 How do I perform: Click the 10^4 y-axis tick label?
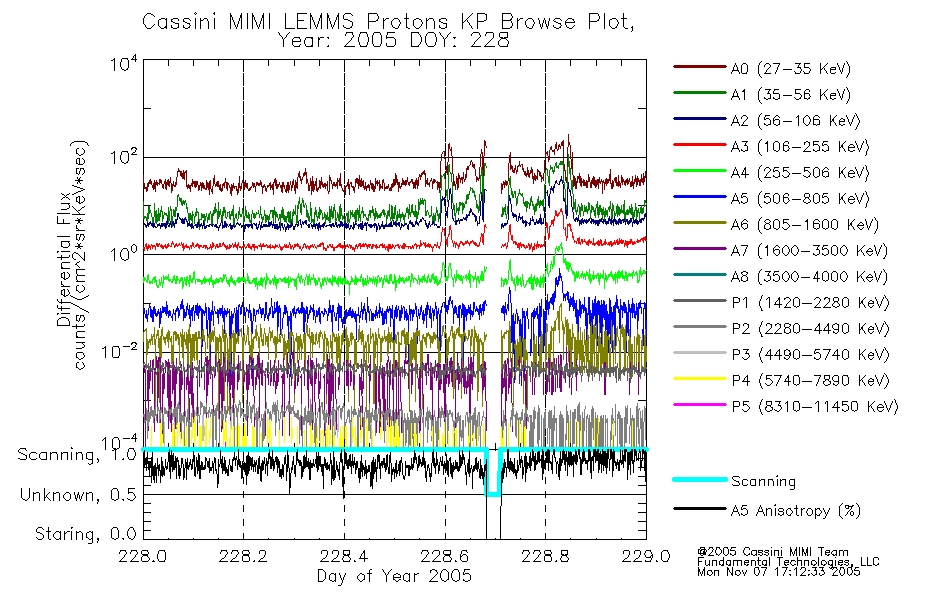[124, 64]
